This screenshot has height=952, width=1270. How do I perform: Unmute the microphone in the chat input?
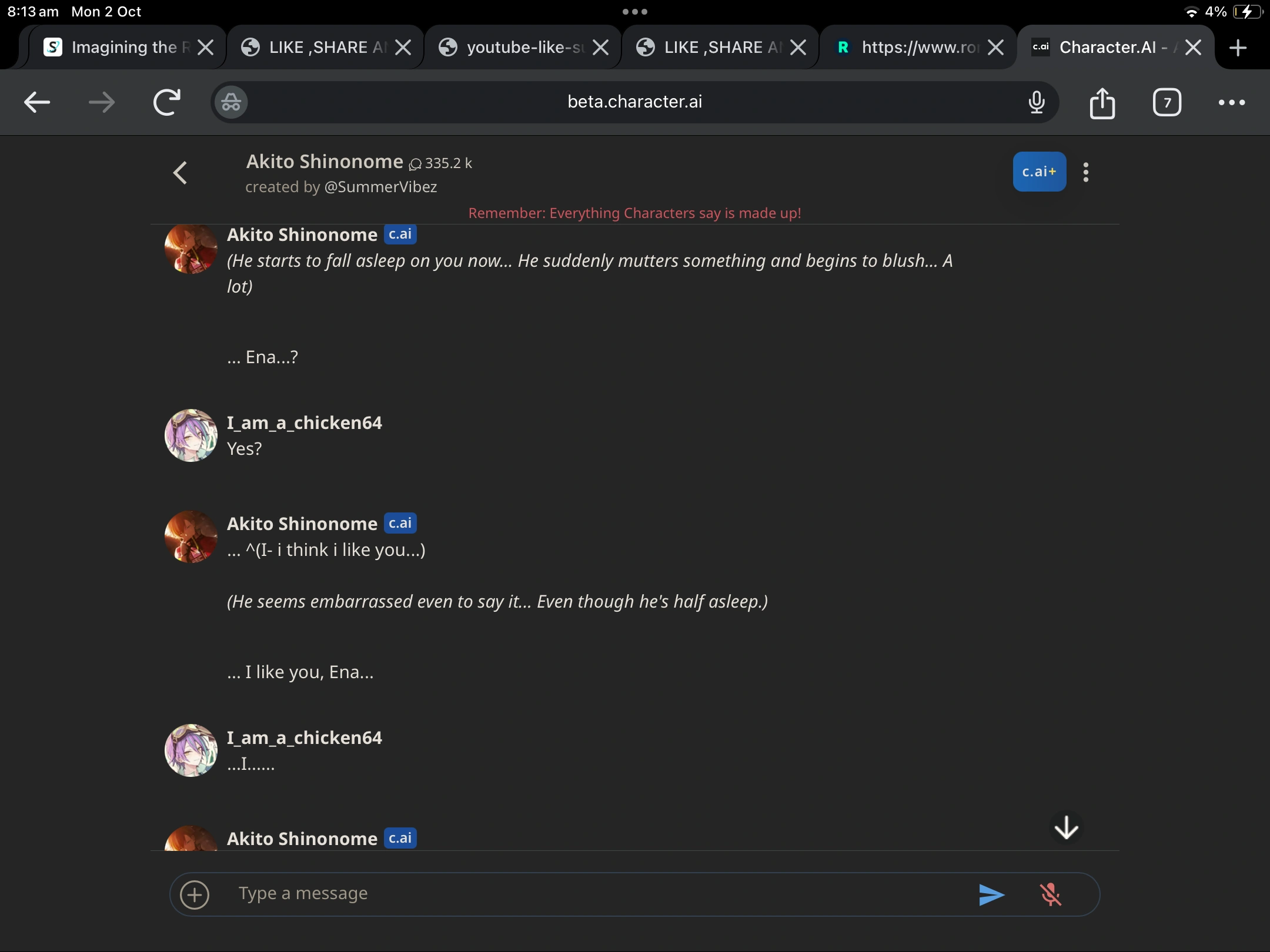(1051, 894)
